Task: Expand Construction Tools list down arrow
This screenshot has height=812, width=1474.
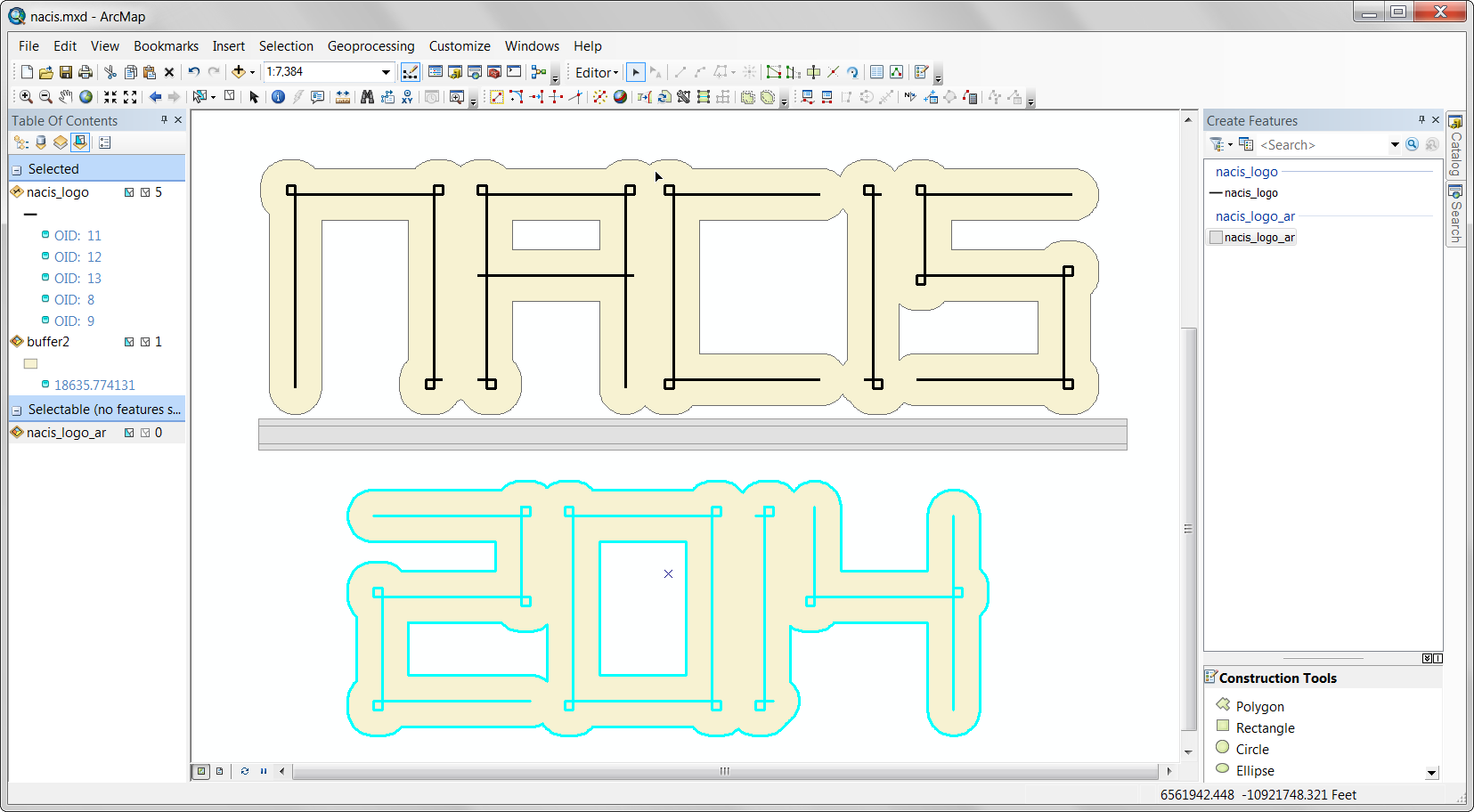Action: (x=1432, y=773)
